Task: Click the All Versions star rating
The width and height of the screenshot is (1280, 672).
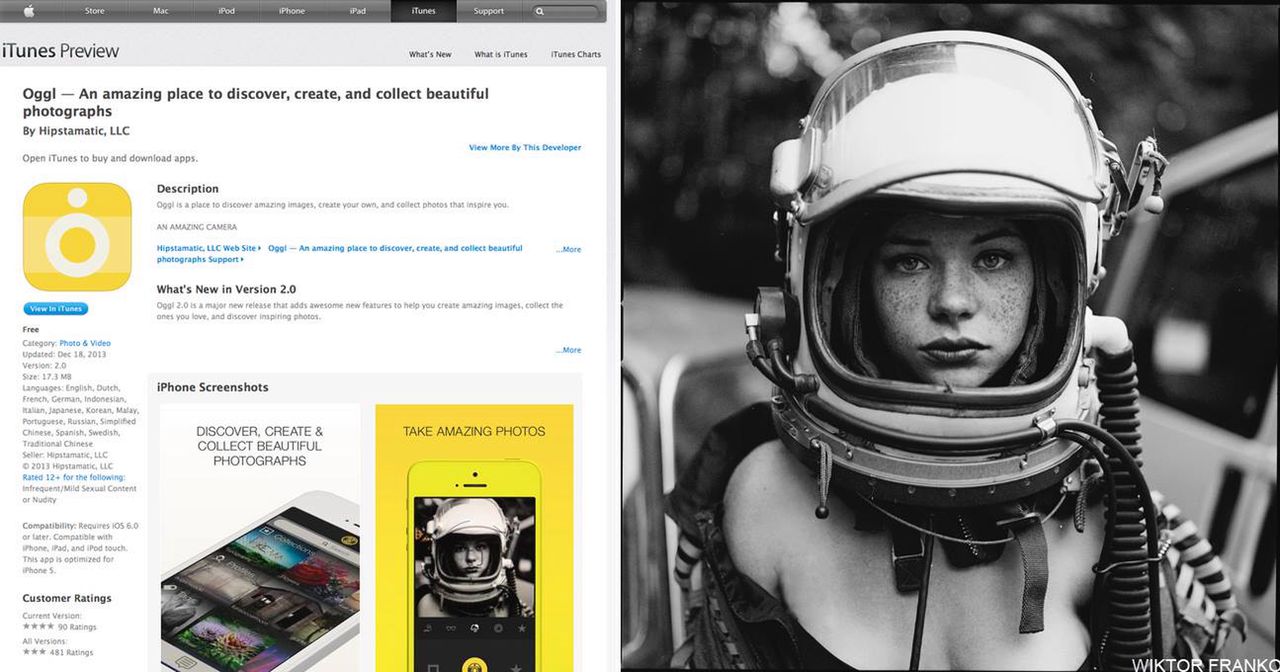Action: pyautogui.click(x=34, y=652)
